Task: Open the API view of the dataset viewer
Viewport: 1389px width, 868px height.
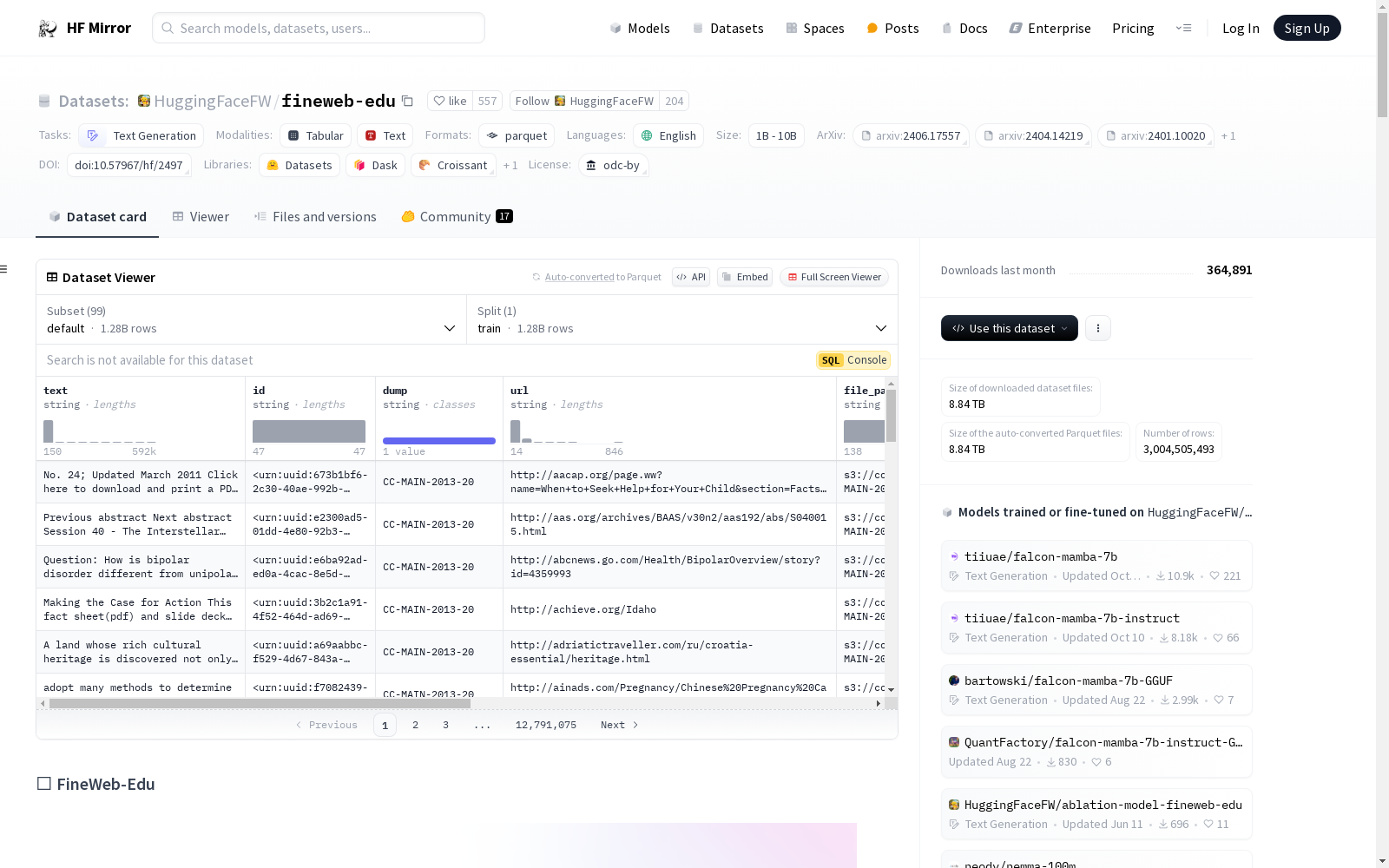Action: (690, 277)
